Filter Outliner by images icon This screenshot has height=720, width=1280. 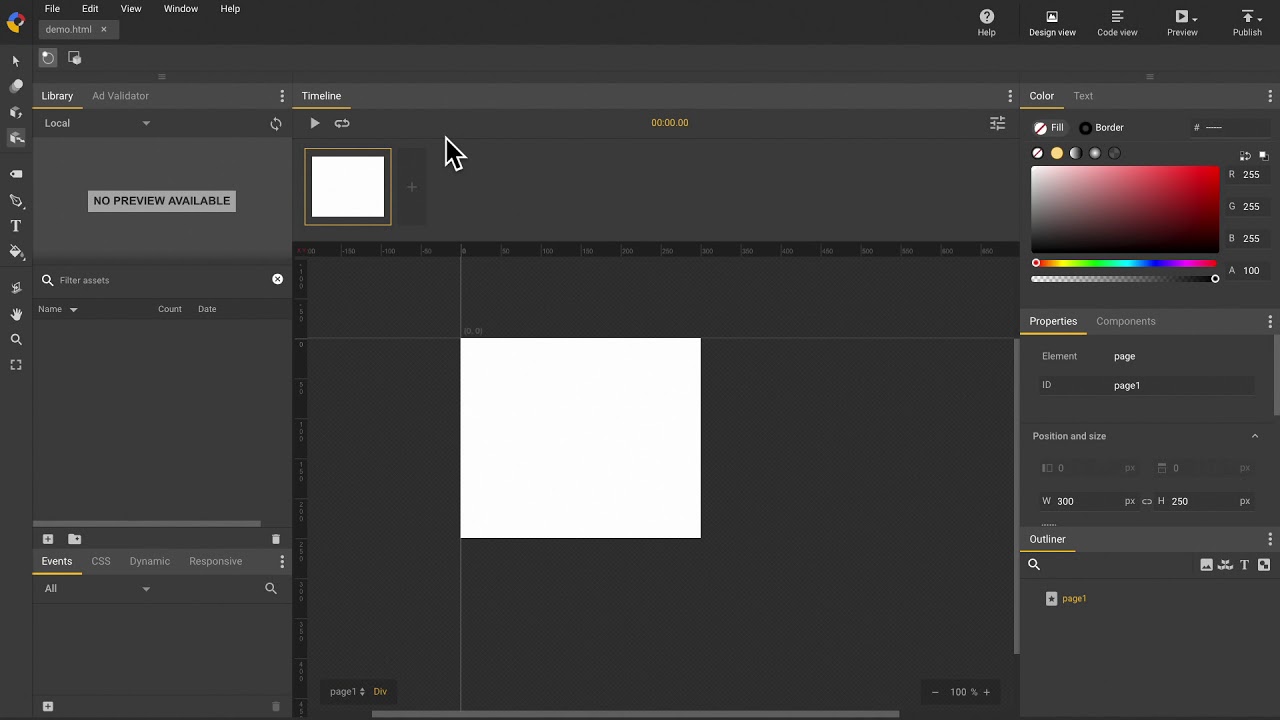(1206, 565)
